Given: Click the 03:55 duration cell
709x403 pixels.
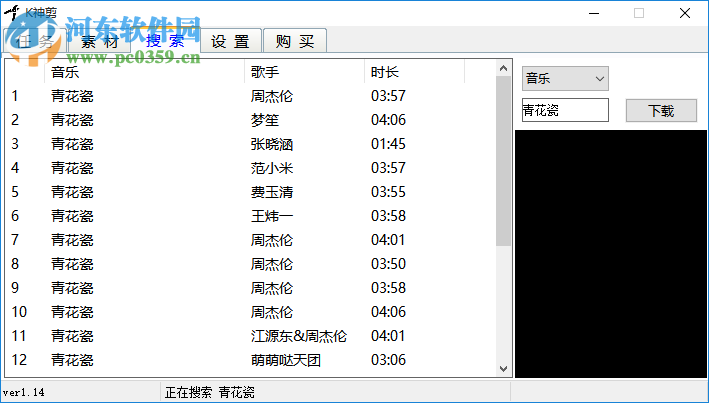Looking at the screenshot, I should (x=388, y=192).
